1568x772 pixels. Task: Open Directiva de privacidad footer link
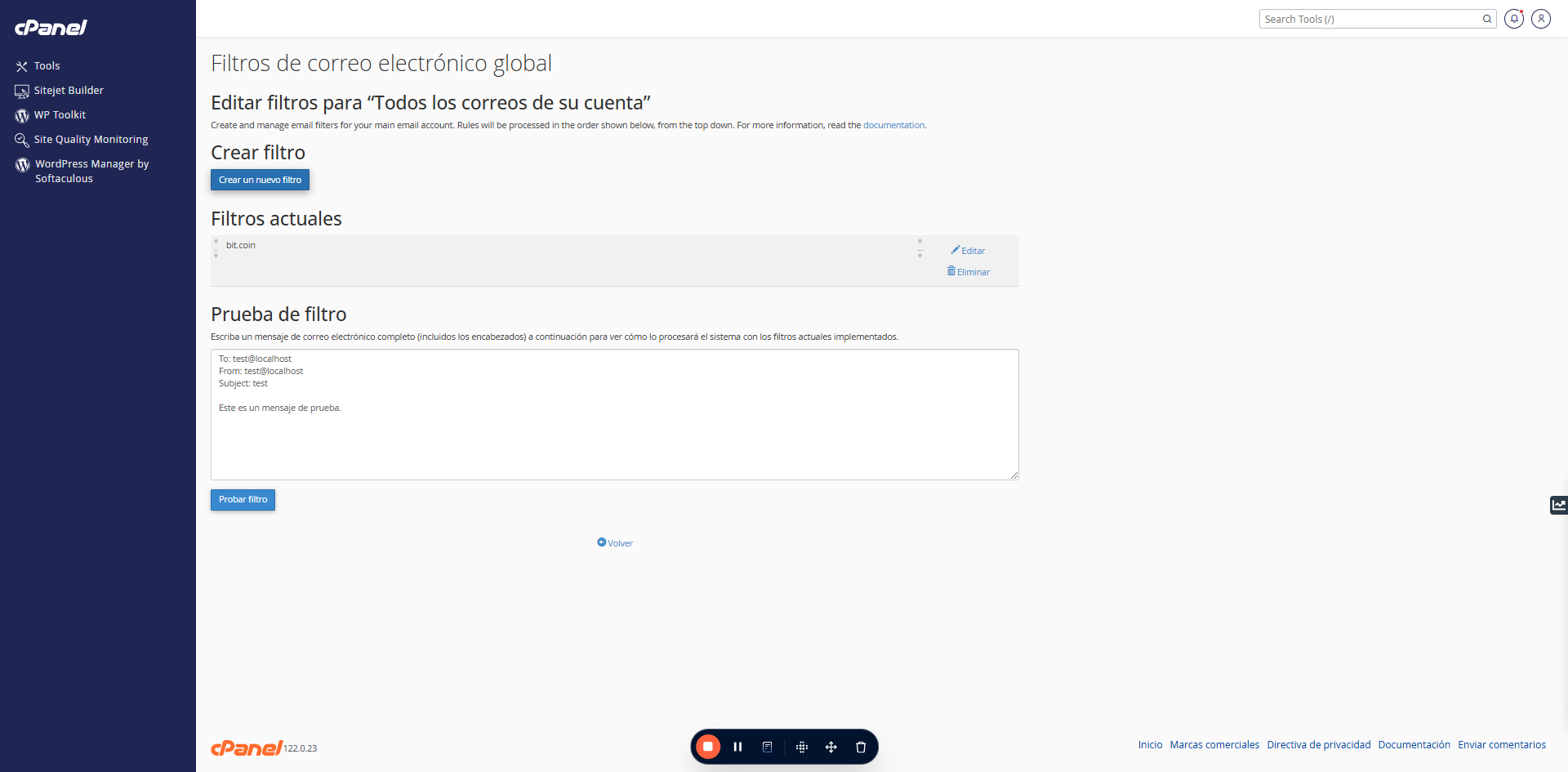[1319, 745]
